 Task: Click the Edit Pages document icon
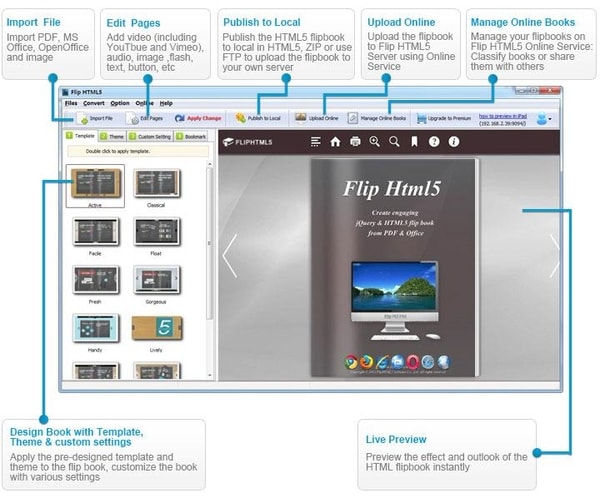click(x=132, y=118)
